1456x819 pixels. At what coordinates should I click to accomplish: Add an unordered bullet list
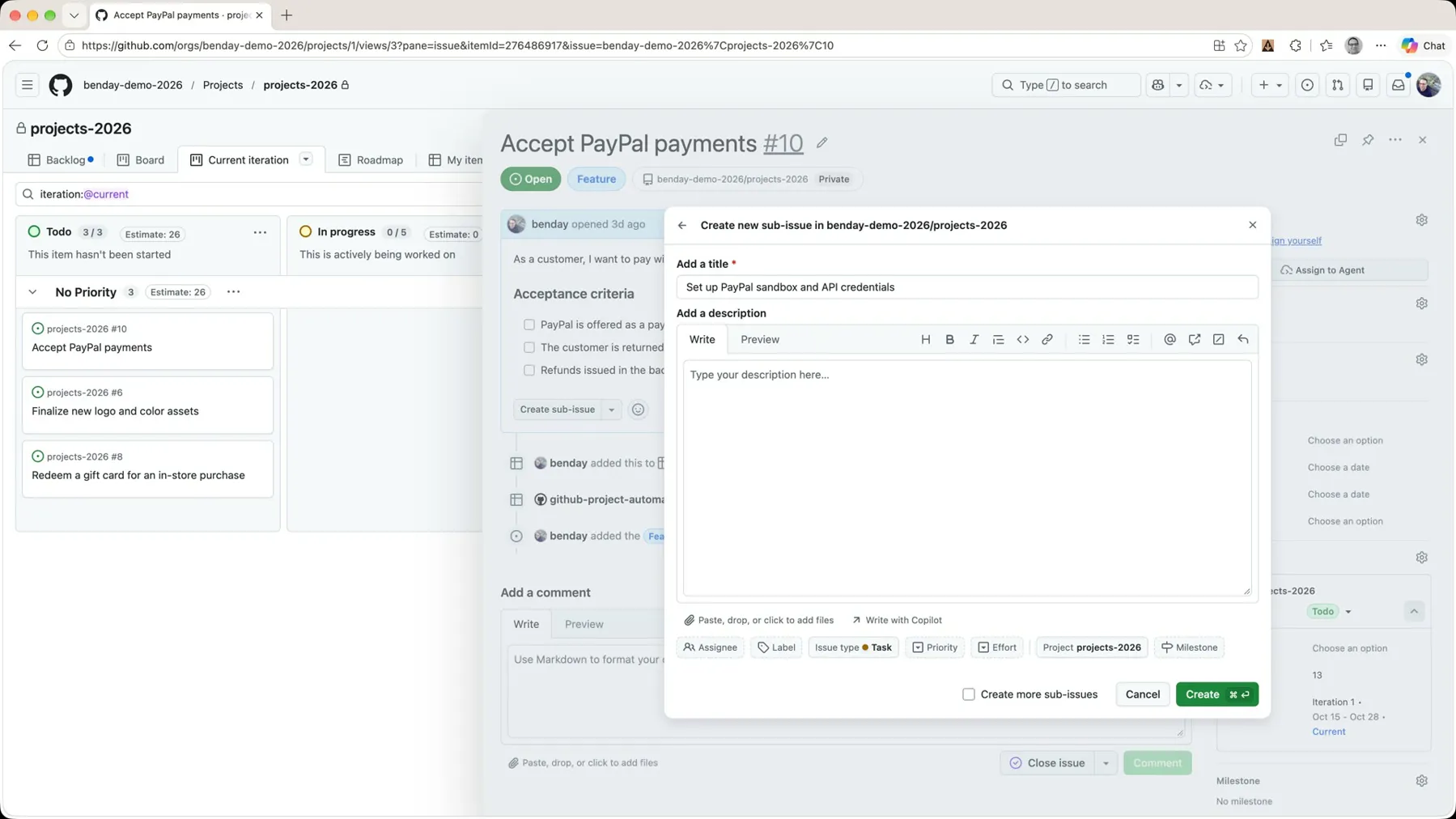[1084, 339]
